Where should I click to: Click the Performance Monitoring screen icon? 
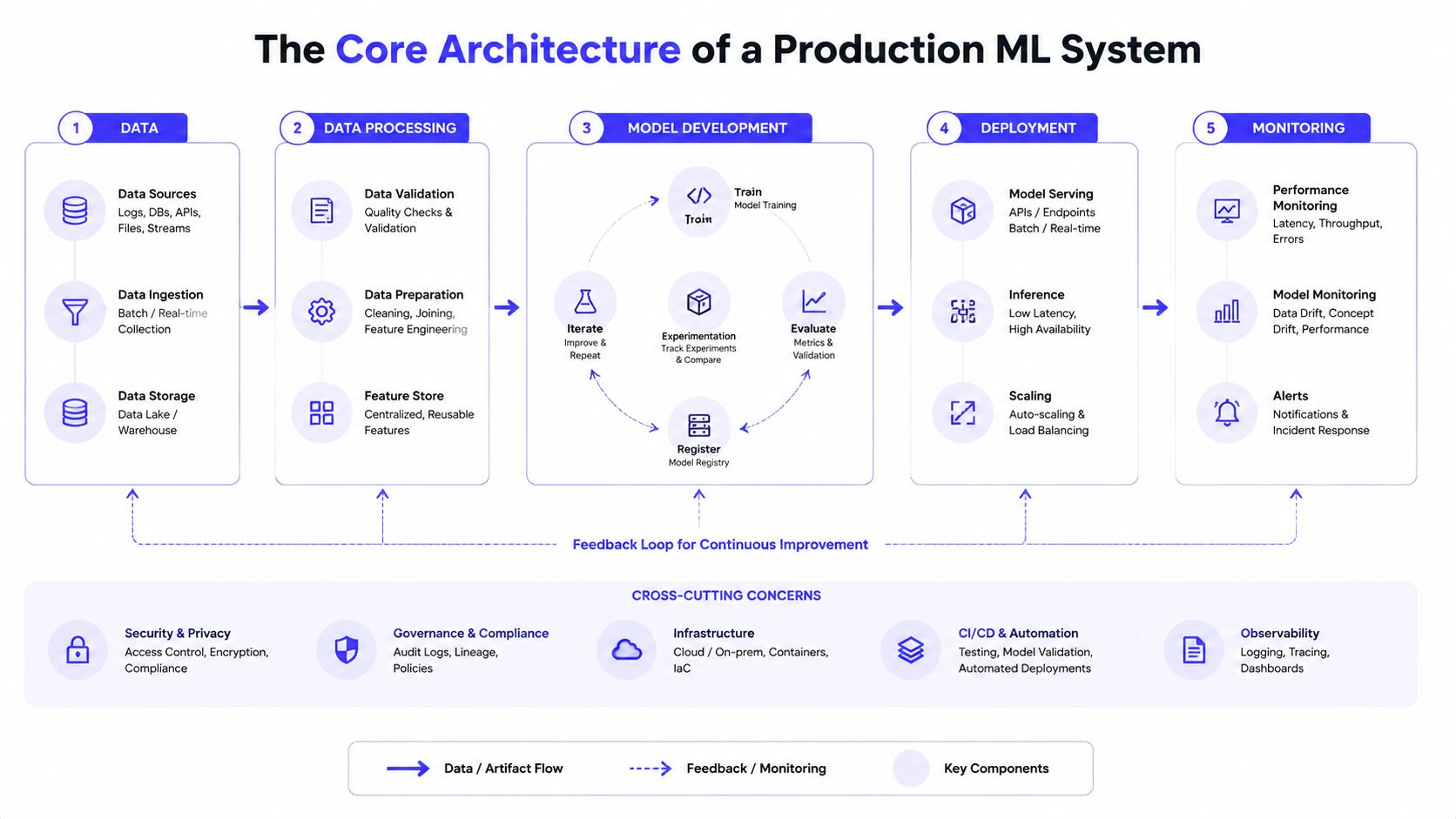click(x=1227, y=211)
